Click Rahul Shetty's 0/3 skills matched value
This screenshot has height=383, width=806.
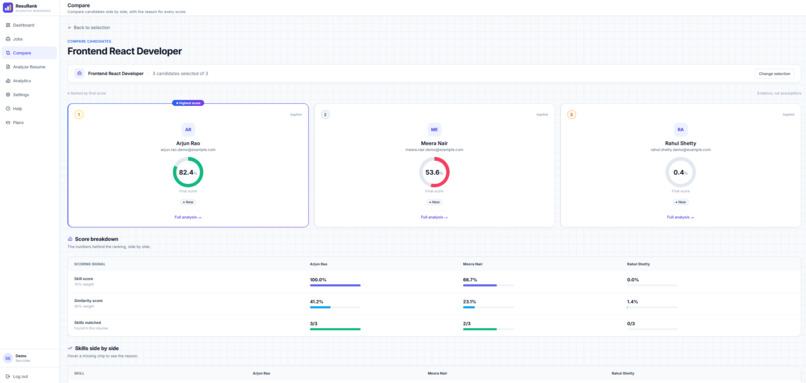tap(631, 323)
